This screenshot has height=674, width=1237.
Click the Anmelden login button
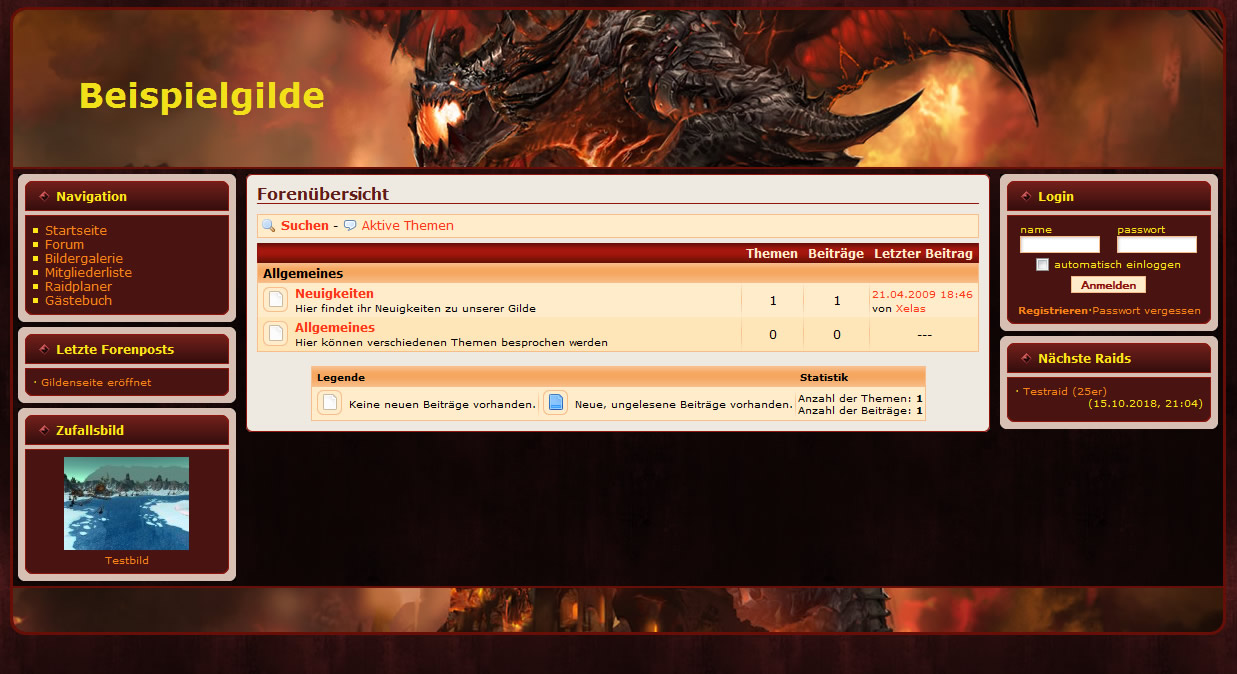(1108, 285)
